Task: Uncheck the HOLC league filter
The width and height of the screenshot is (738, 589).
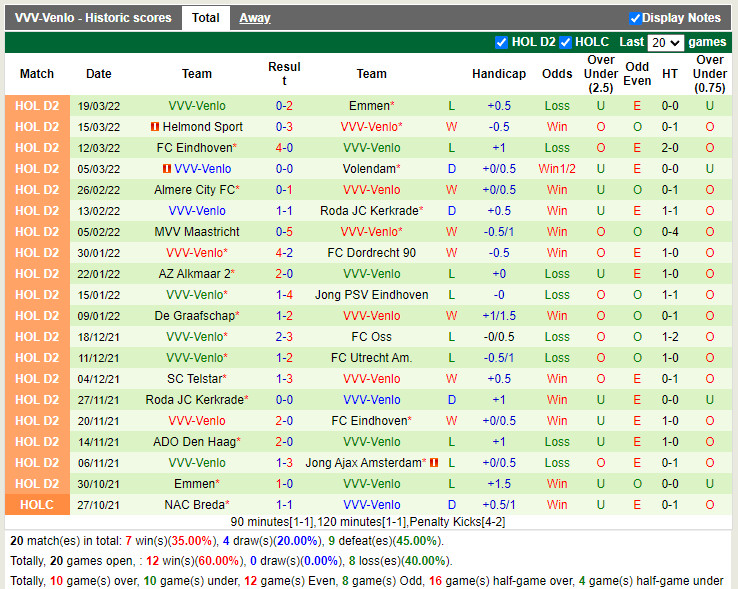Action: tap(565, 42)
